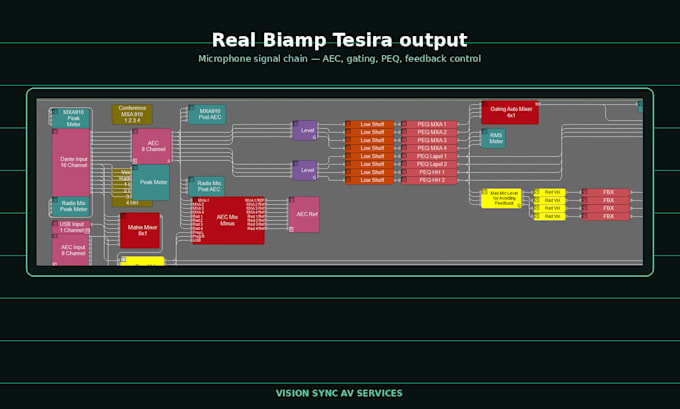Open the PEQ MXA 3 block
The image size is (680, 409).
pos(429,141)
